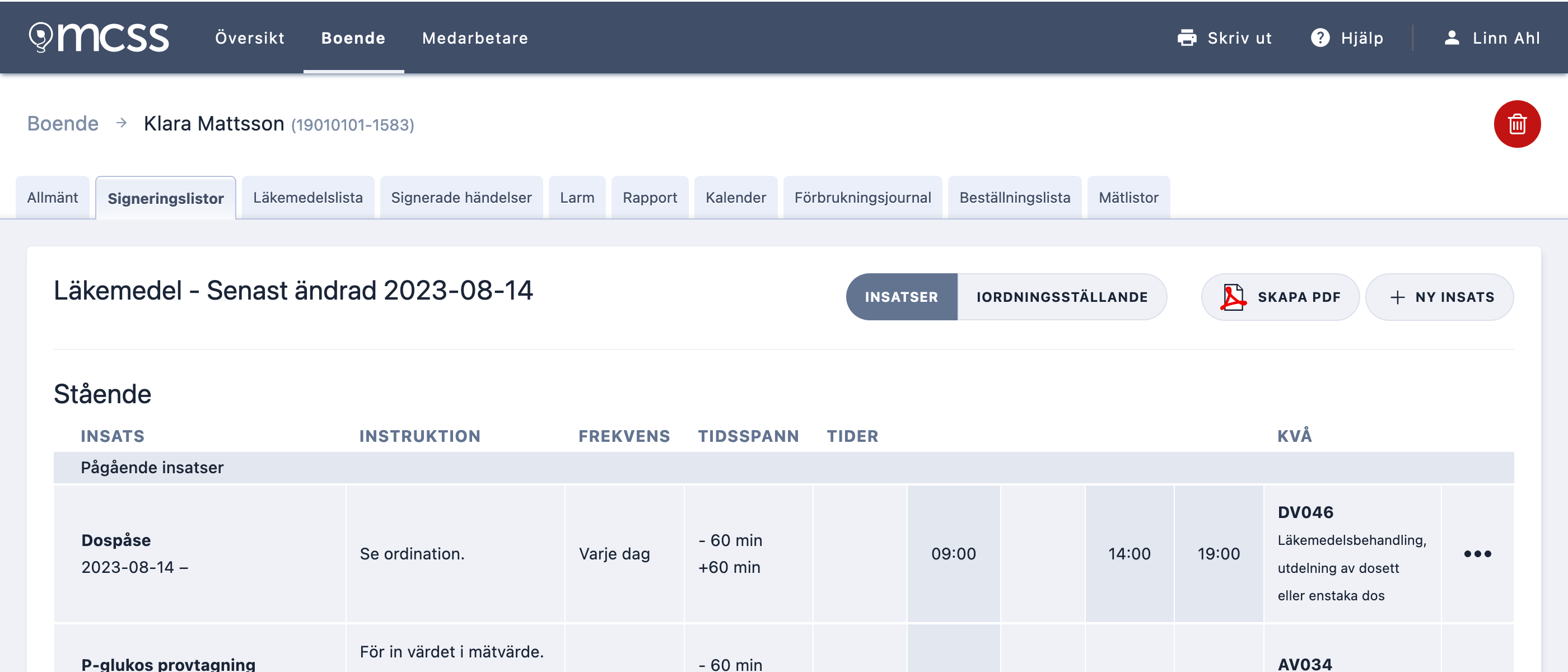Open the Medarbetare menu
Viewport: 1568px width, 672px height.
point(475,38)
